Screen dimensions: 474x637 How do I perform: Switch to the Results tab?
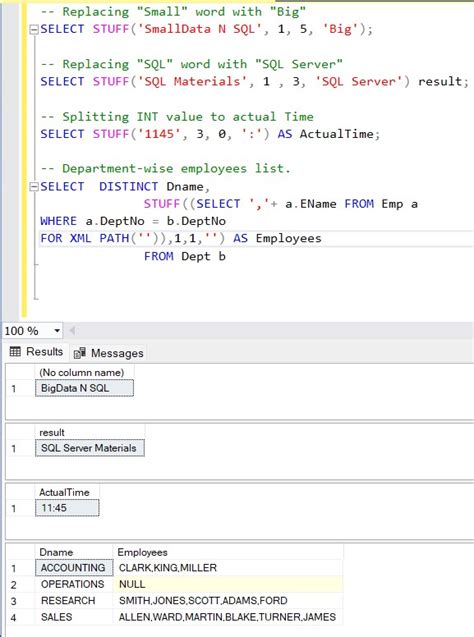click(x=37, y=352)
